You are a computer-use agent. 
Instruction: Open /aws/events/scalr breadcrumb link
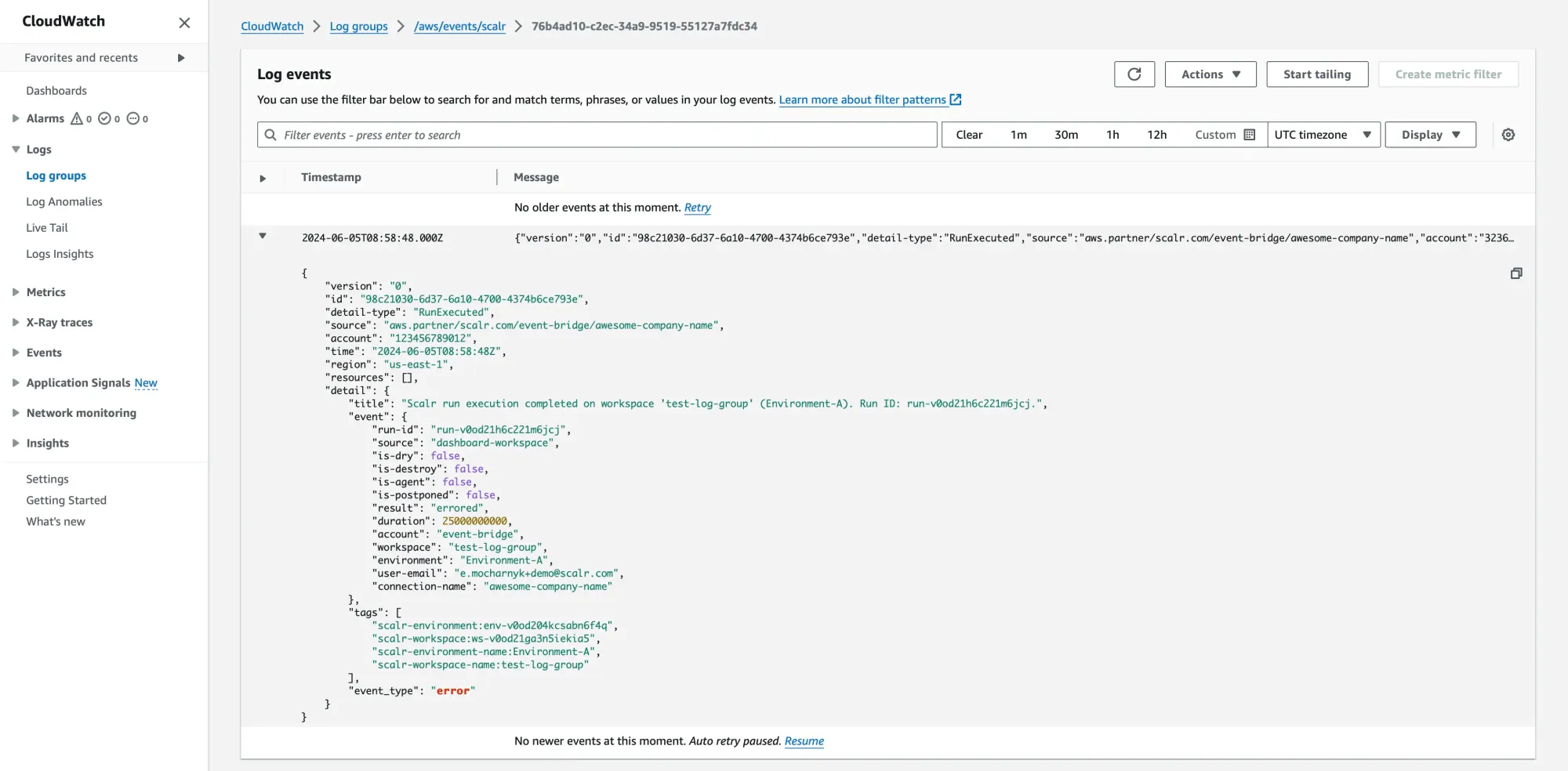pos(459,26)
